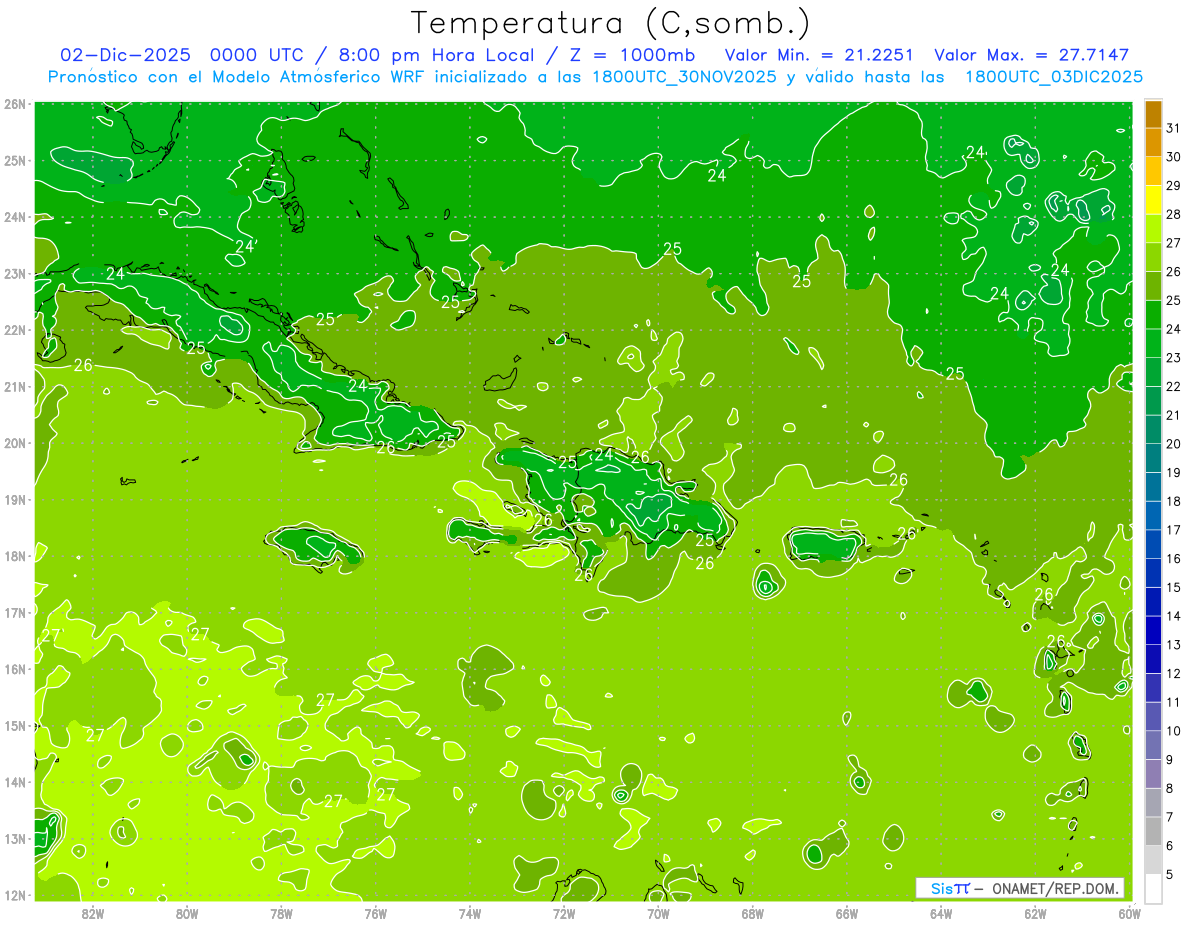Click the '26N' latitude axis label
Screen dimensions: 1200x927
point(15,104)
